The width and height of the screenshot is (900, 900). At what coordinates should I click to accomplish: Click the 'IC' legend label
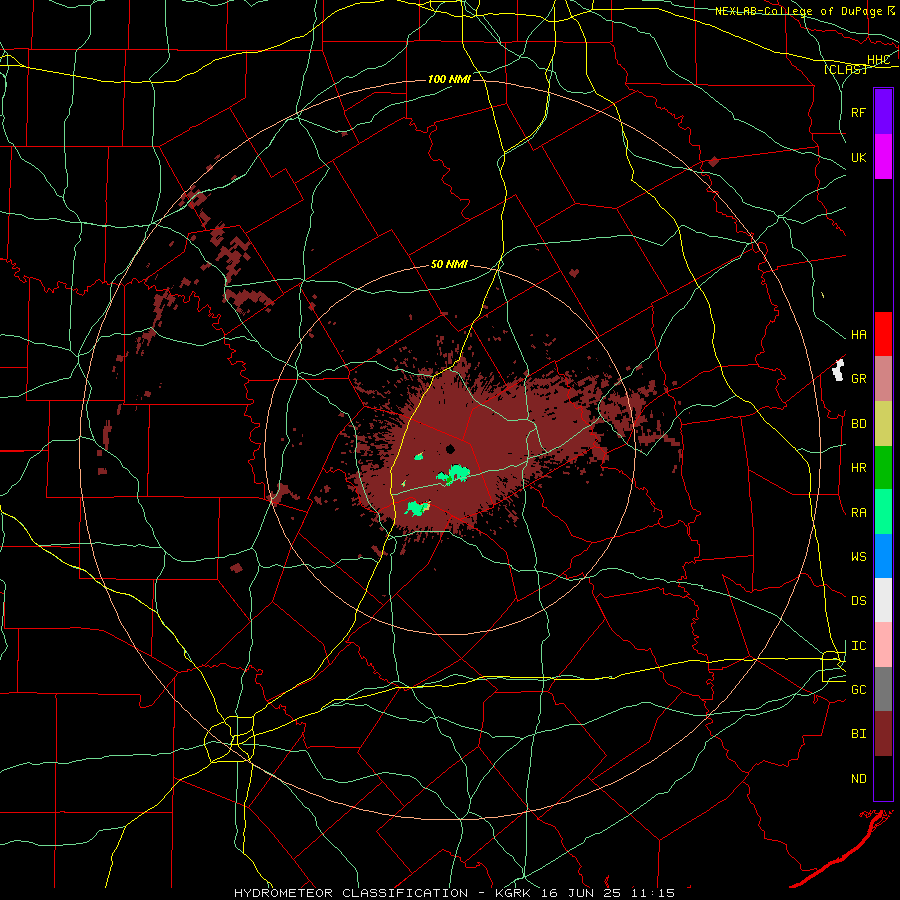[859, 646]
